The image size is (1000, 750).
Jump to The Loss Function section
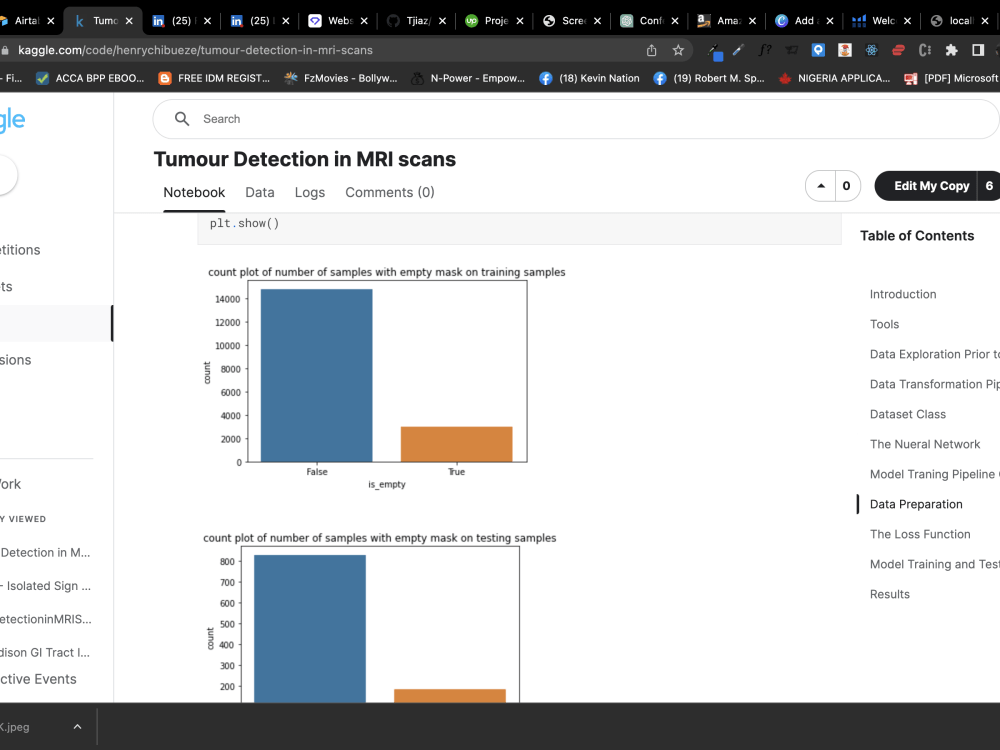coord(920,534)
